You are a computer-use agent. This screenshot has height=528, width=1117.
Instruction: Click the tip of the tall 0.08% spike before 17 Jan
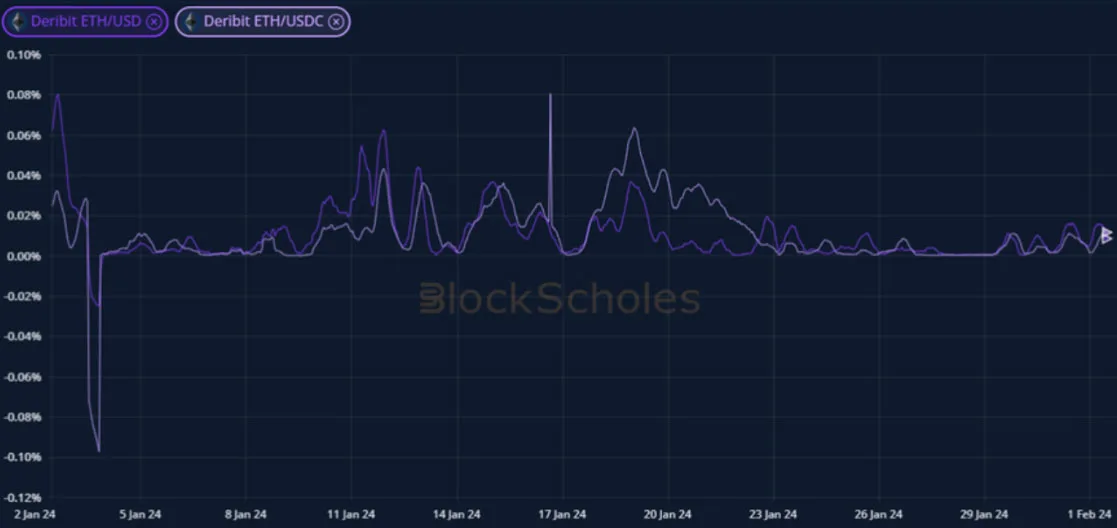pyautogui.click(x=550, y=94)
